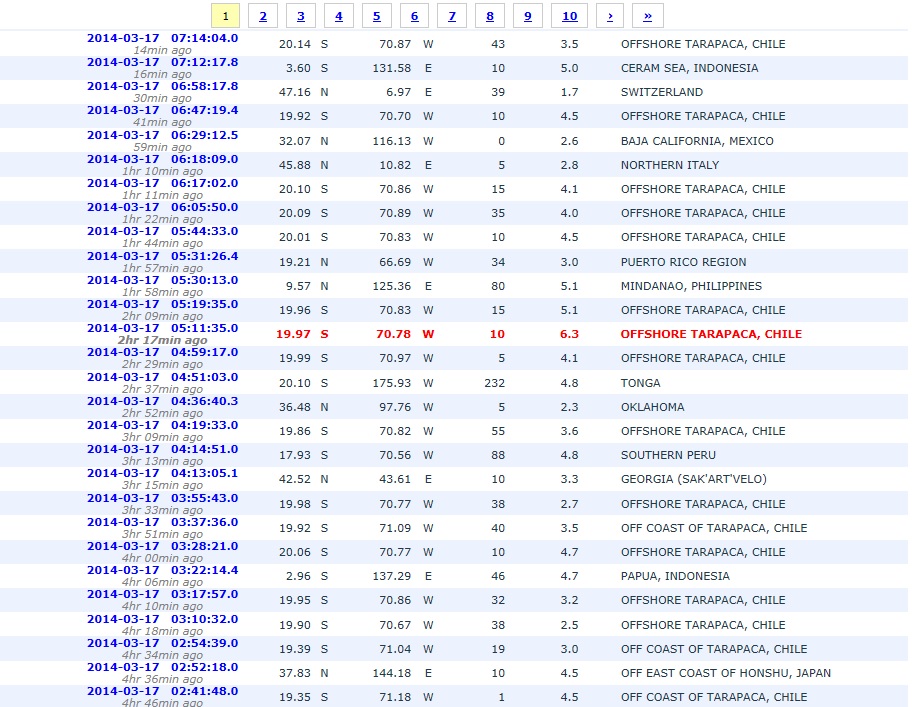Go to results page 3
912x707 pixels.
pos(301,16)
